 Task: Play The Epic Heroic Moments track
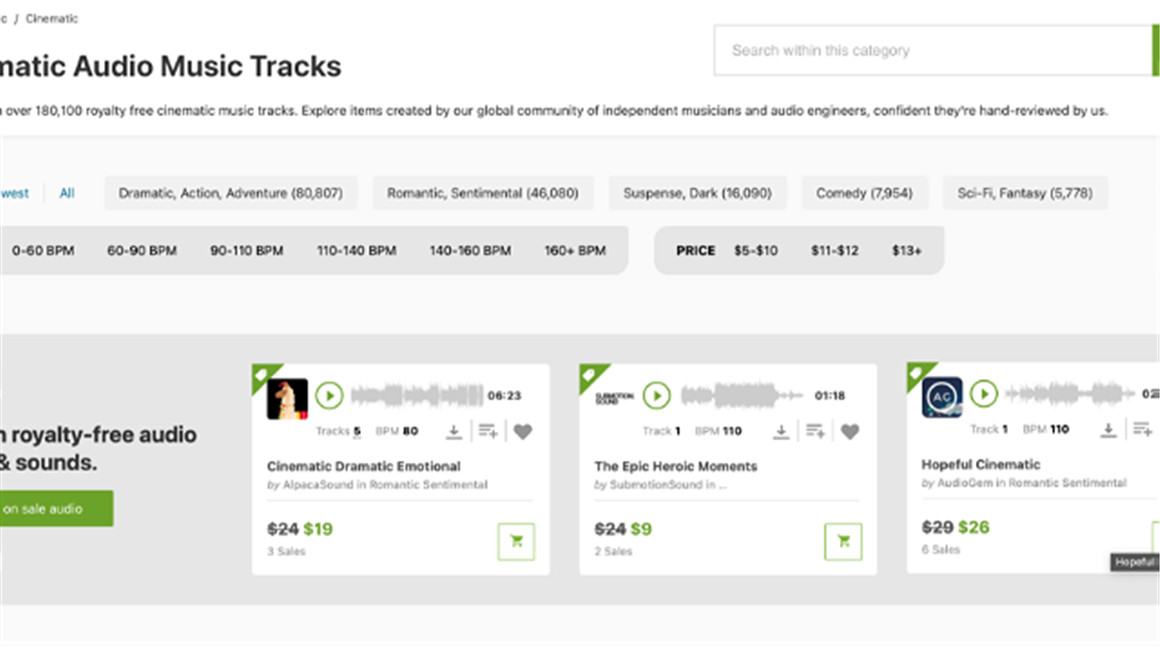656,396
